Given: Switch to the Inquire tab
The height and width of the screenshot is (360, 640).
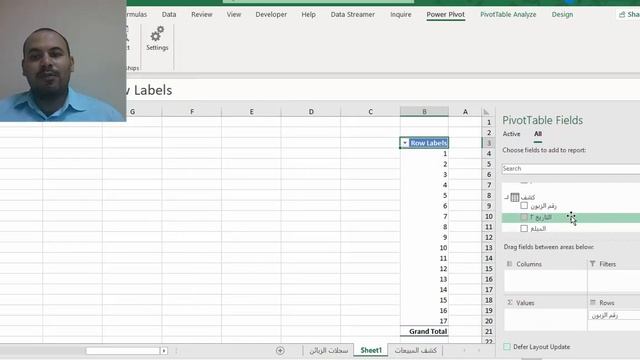Looking at the screenshot, I should [401, 14].
